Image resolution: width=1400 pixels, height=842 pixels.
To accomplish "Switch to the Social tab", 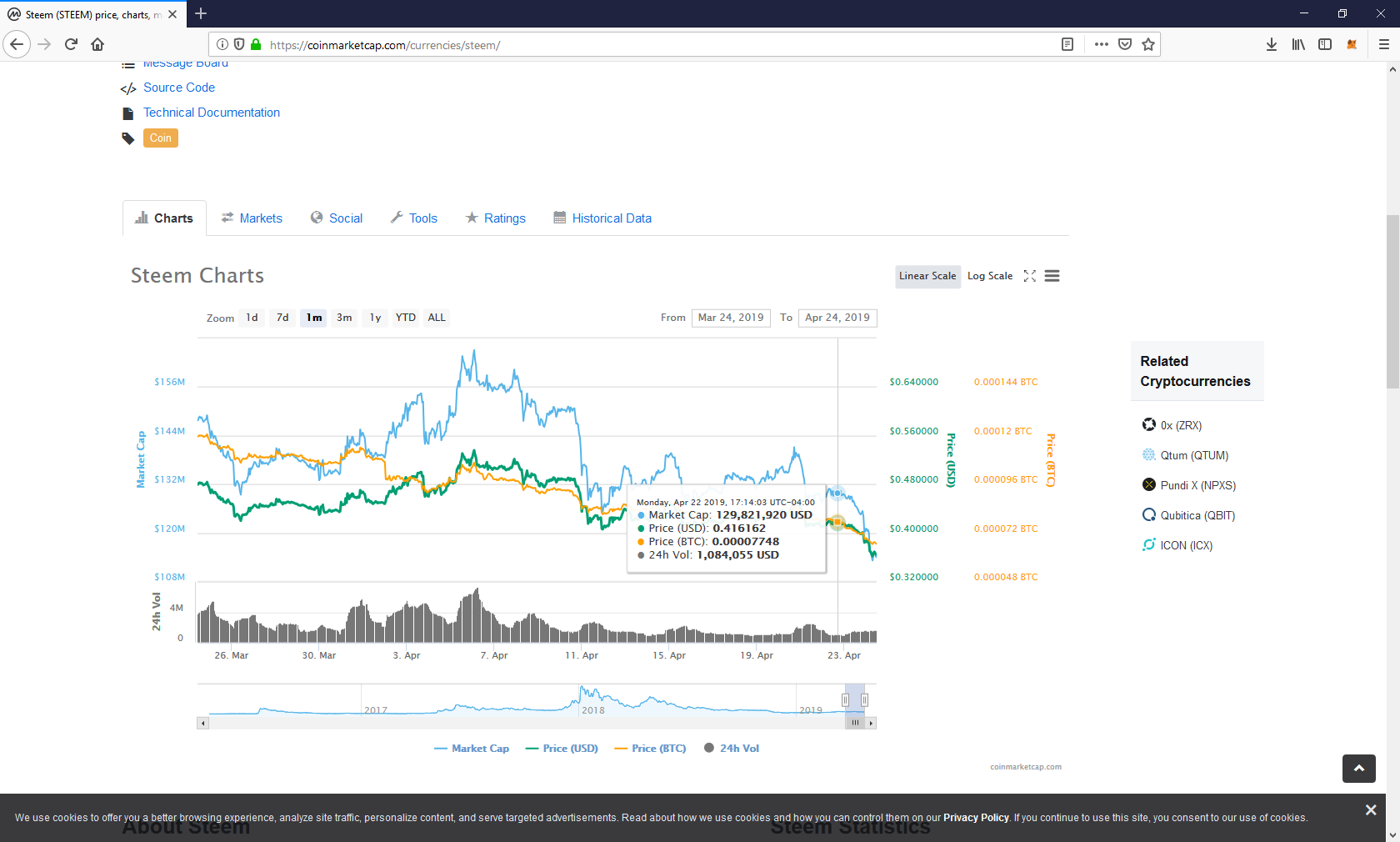I will 337,218.
